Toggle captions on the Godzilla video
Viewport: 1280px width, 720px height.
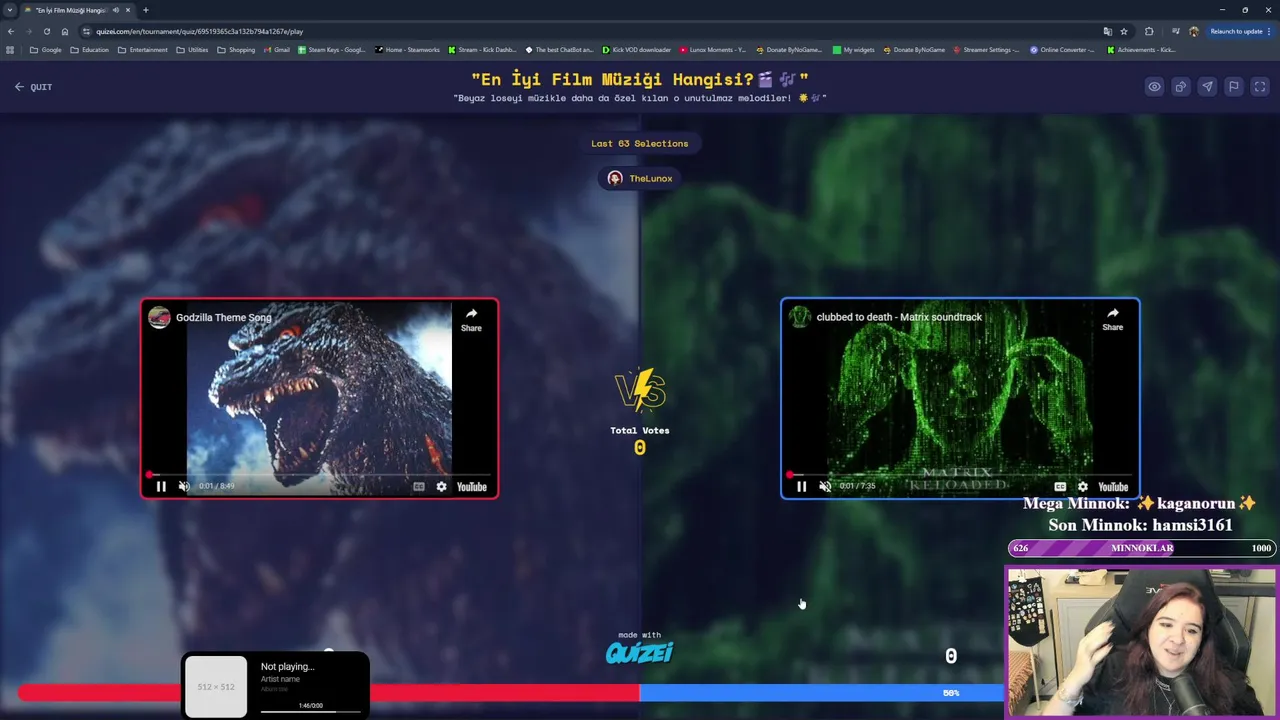coord(419,487)
